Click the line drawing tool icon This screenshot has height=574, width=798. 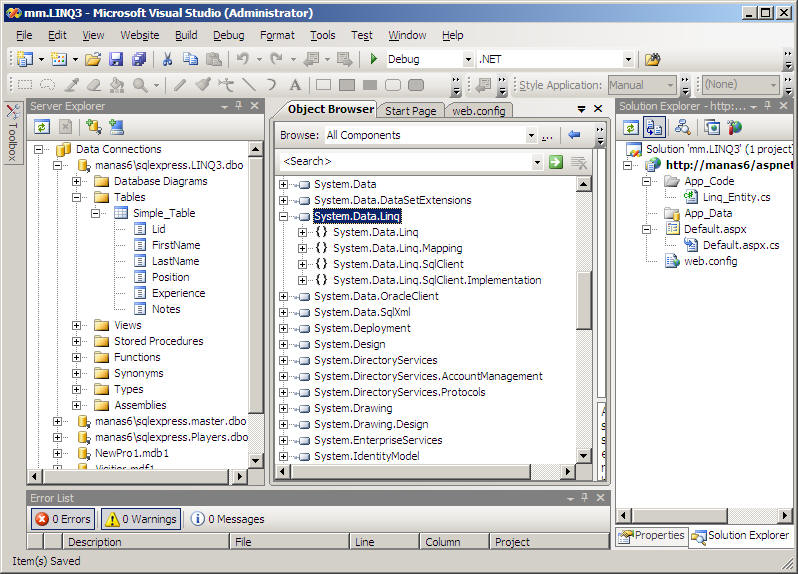click(248, 85)
